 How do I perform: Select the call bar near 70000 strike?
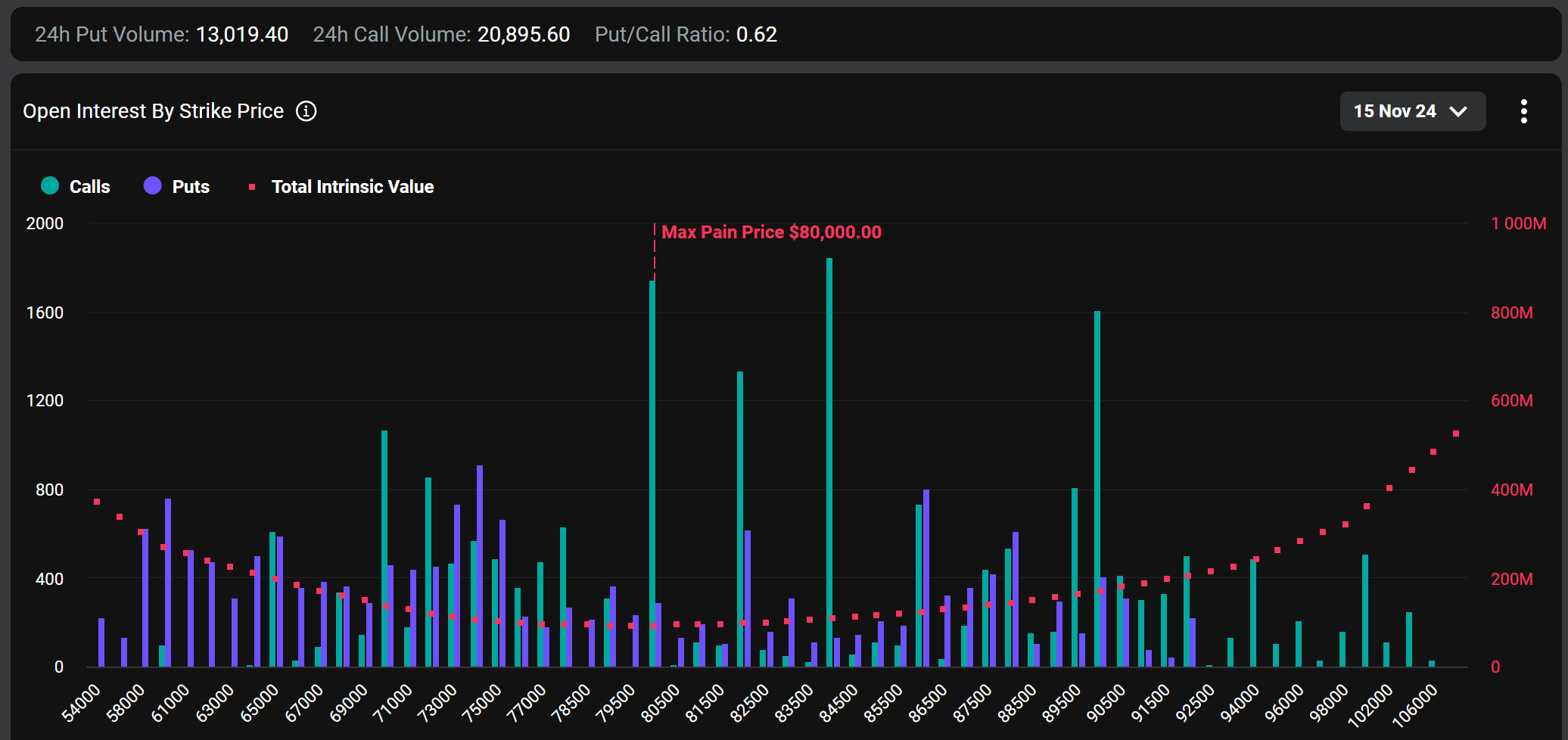384,549
